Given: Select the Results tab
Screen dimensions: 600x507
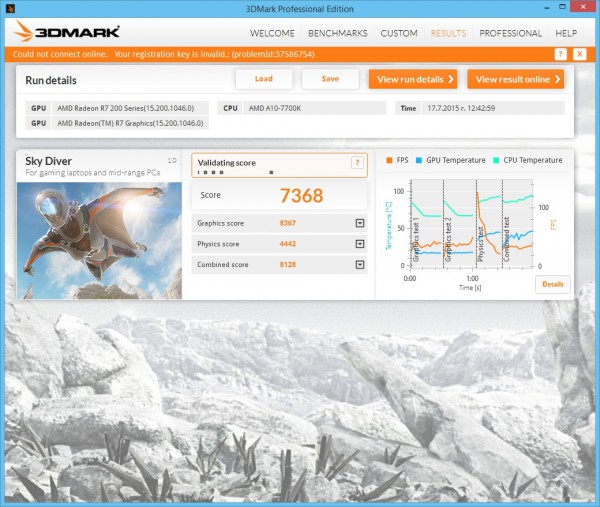Looking at the screenshot, I should 448,33.
